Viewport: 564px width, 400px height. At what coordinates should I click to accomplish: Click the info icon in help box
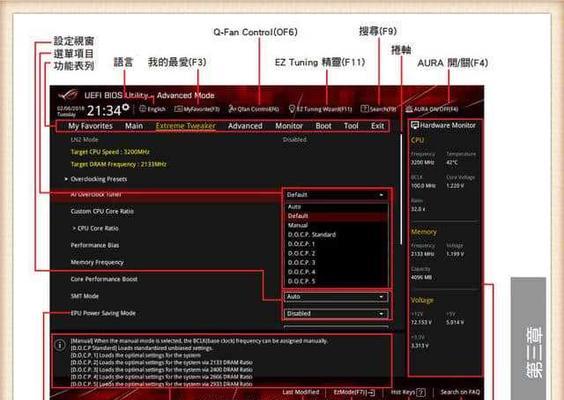pyautogui.click(x=60, y=345)
